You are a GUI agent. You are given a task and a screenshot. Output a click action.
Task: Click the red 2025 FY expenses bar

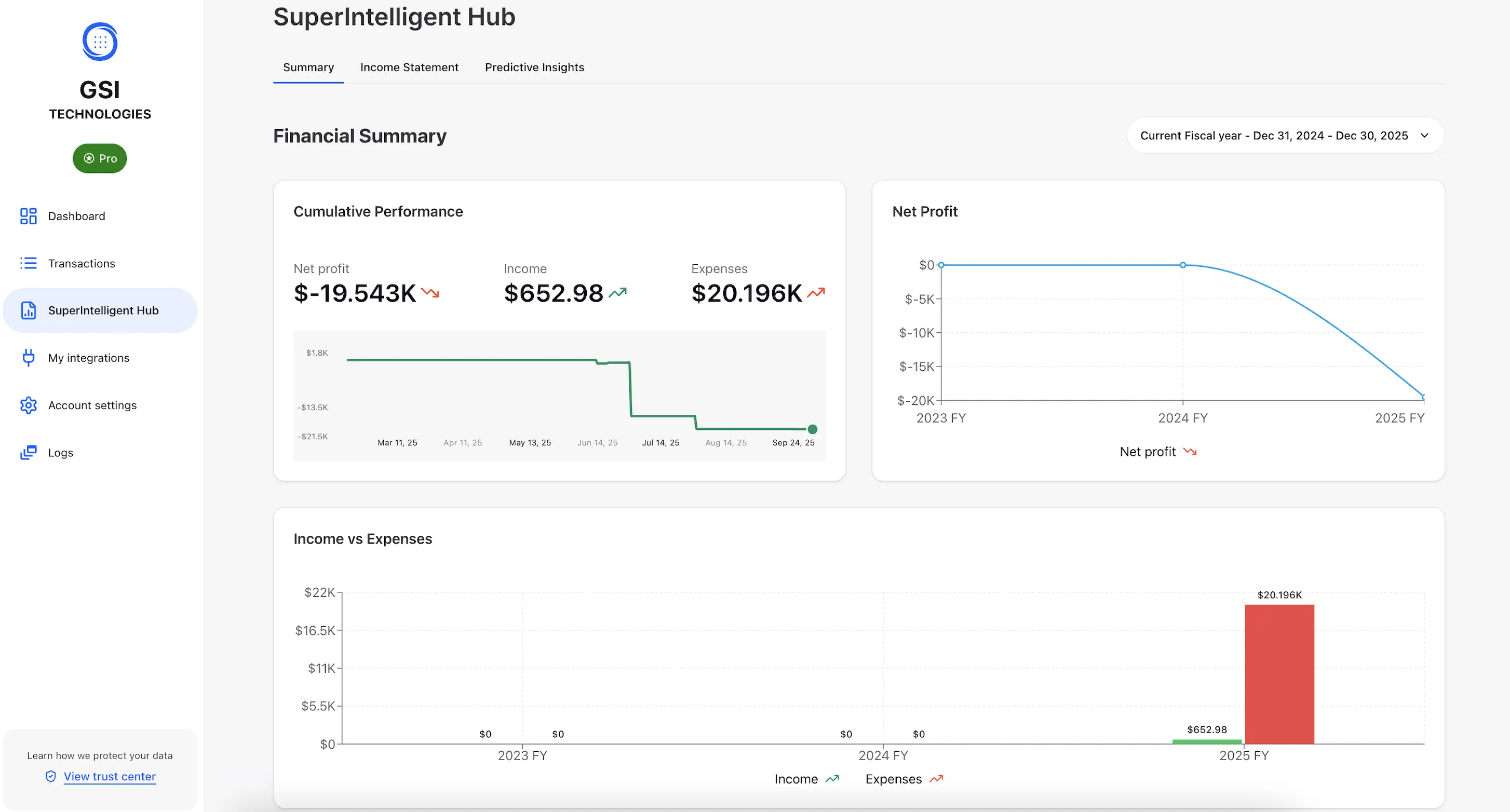click(1279, 674)
